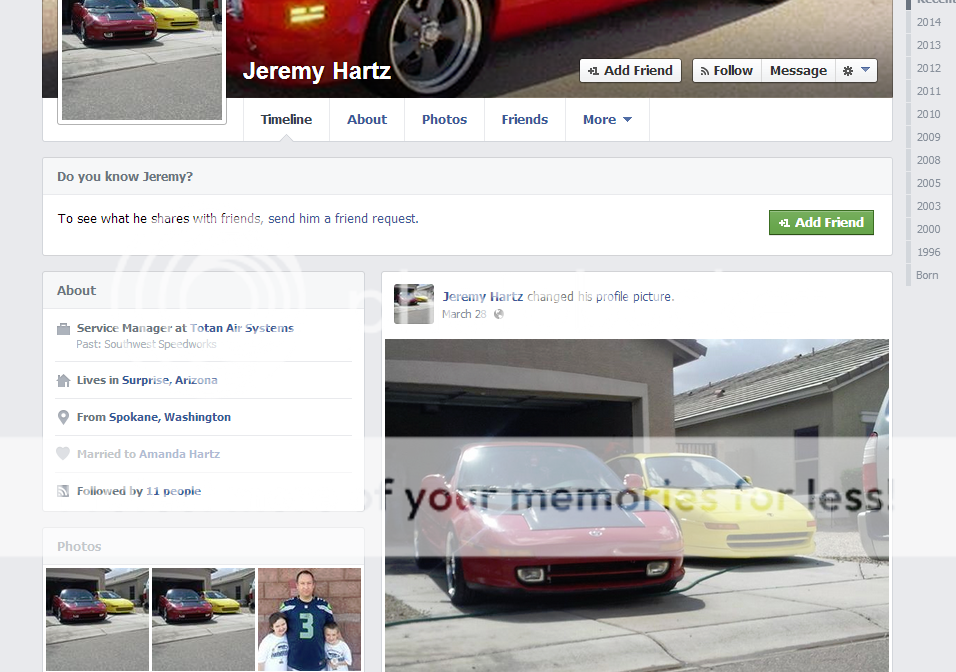Image resolution: width=956 pixels, height=672 pixels.
Task: Select the location pin icon for Spokane, Washington
Action: click(64, 417)
